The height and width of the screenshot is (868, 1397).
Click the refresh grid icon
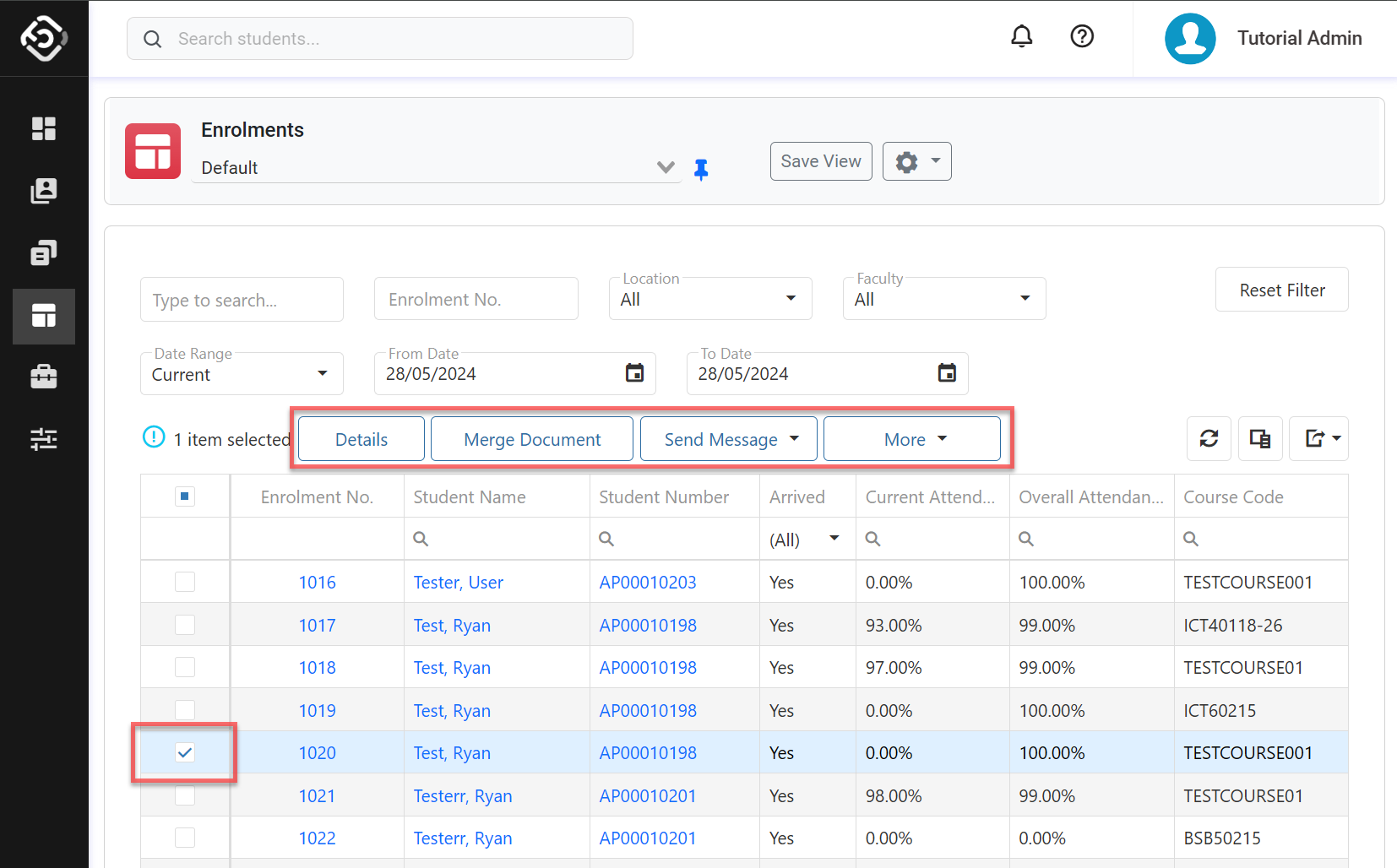click(x=1209, y=438)
